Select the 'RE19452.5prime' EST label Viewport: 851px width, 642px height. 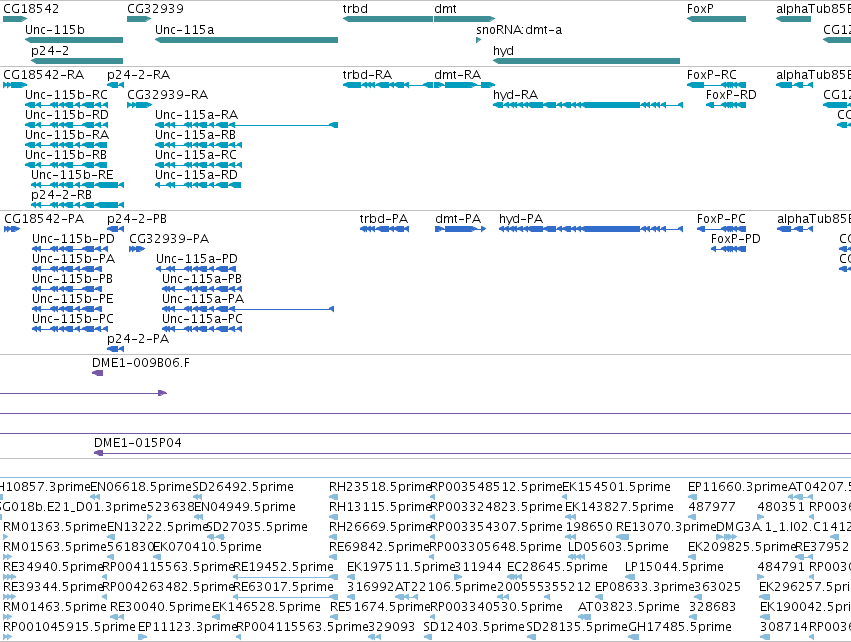point(283,567)
